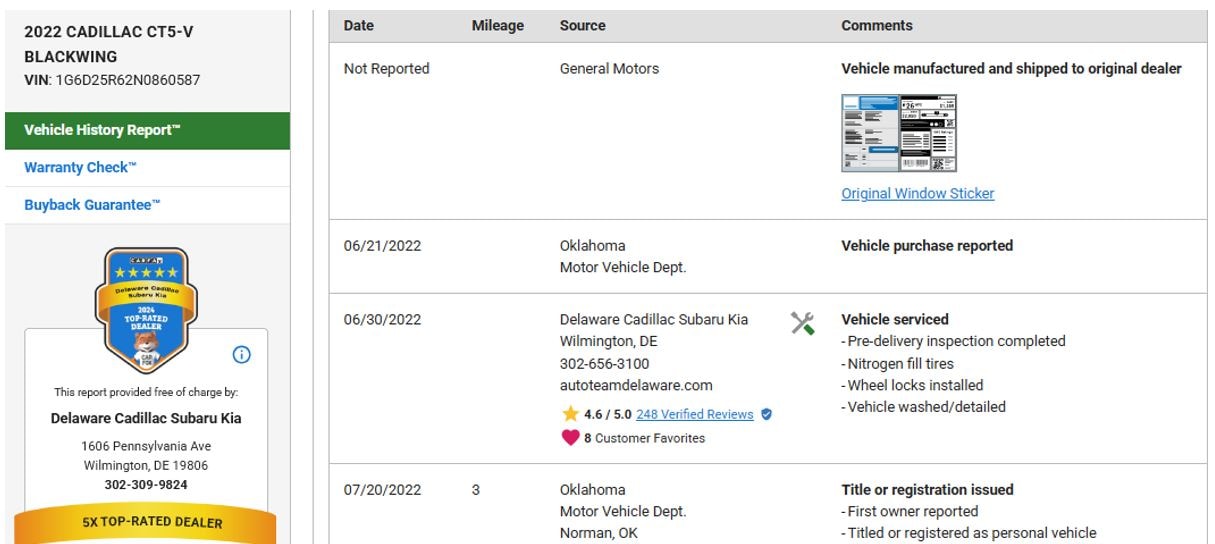Open the Original Window Sticker link
Viewport: 1215px width, 544px height.
917,194
